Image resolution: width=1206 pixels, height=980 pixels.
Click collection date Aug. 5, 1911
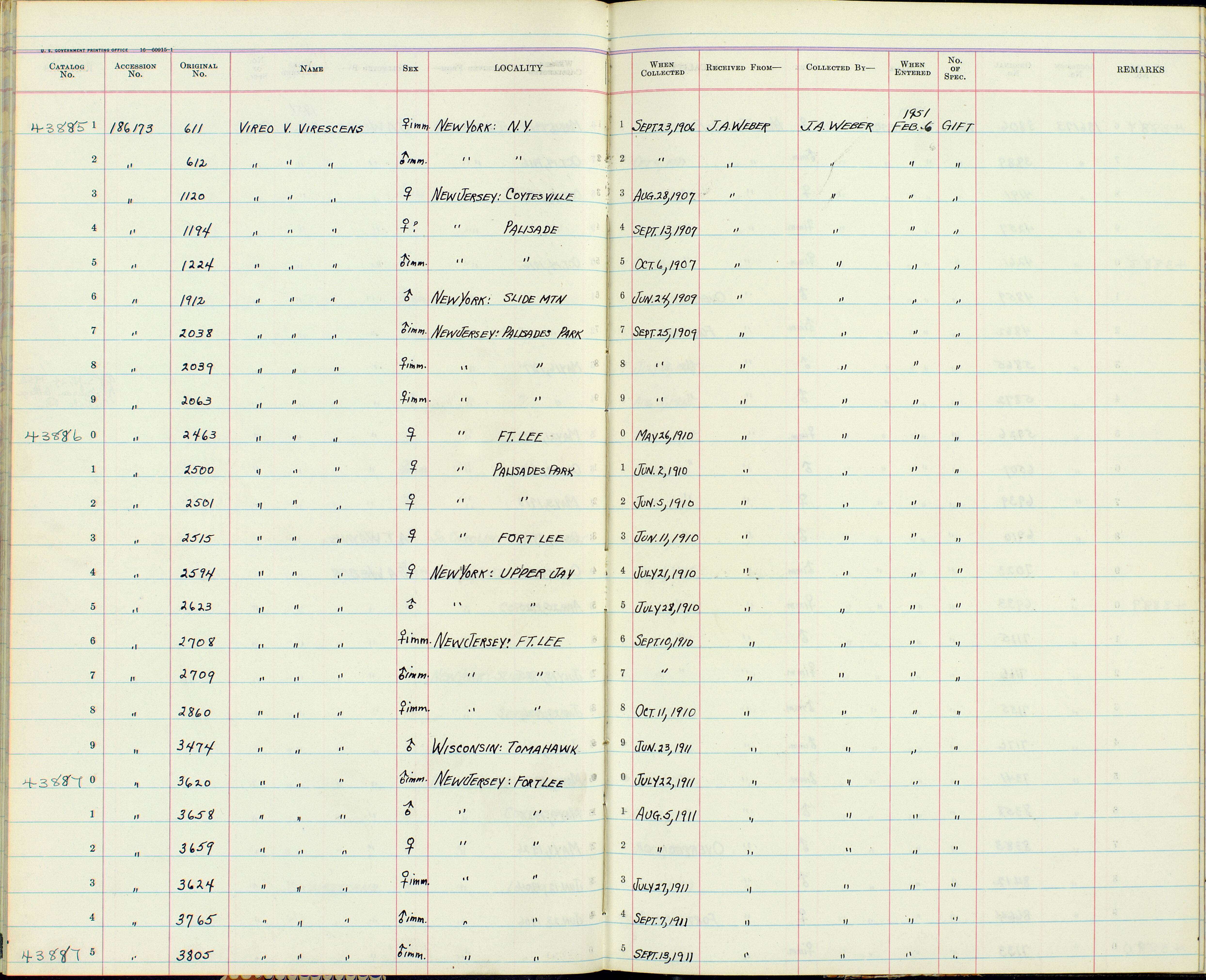pos(666,816)
